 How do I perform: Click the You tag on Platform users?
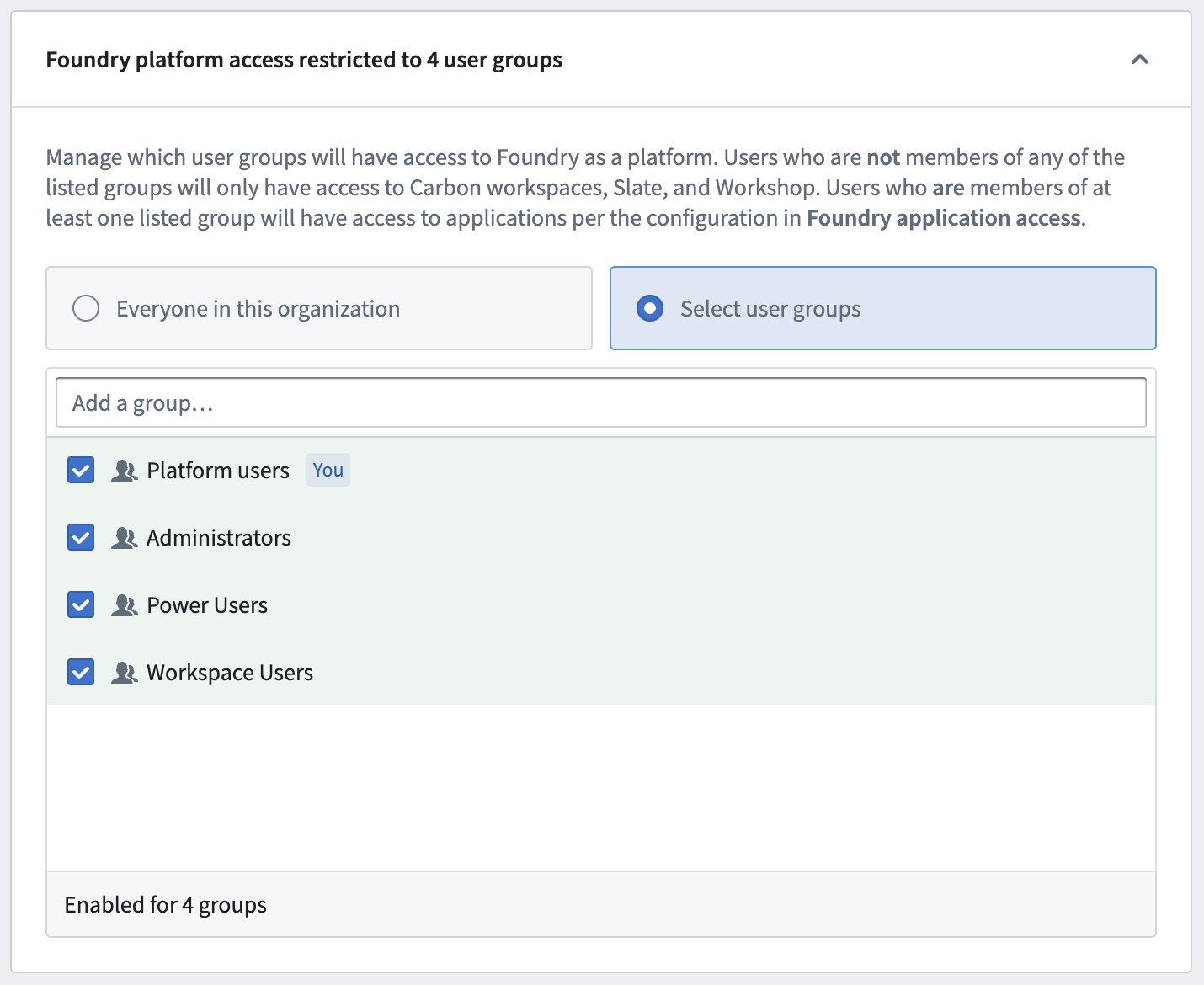click(x=328, y=470)
